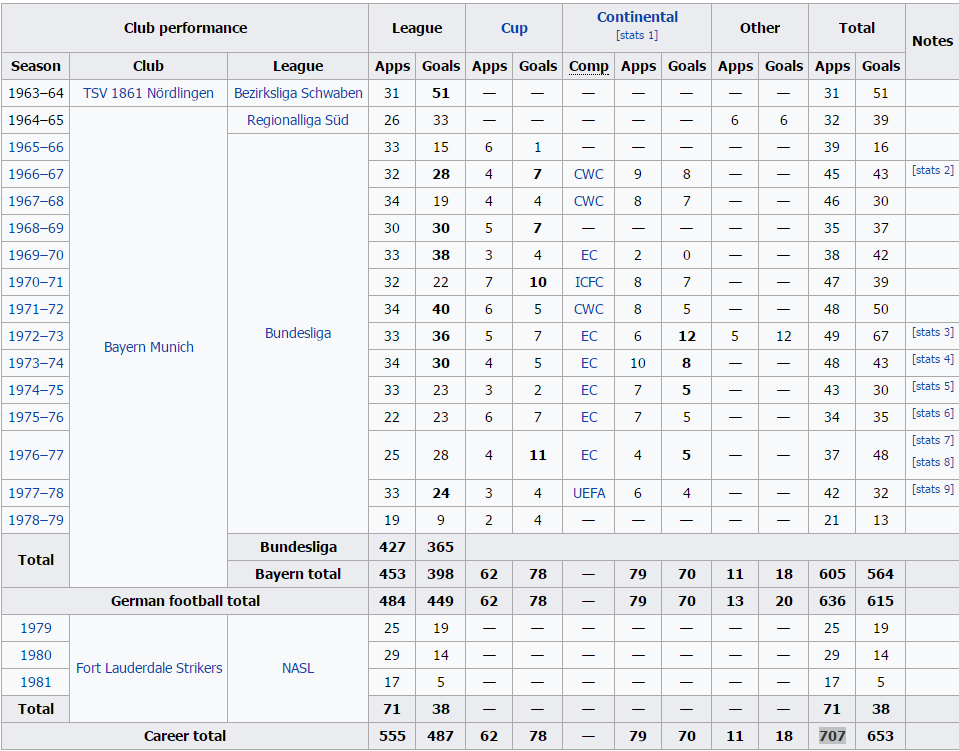Click the UEFA competition link
Screen dimensions: 959x751
click(x=588, y=493)
